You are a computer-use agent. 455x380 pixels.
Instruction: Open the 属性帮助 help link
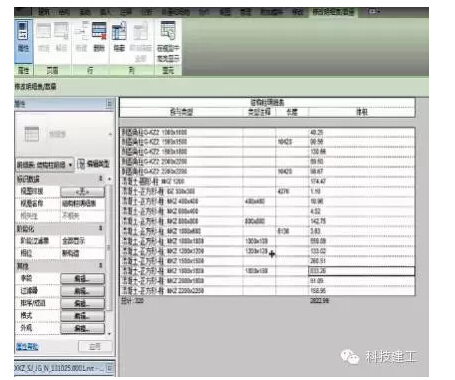[x=27, y=347]
